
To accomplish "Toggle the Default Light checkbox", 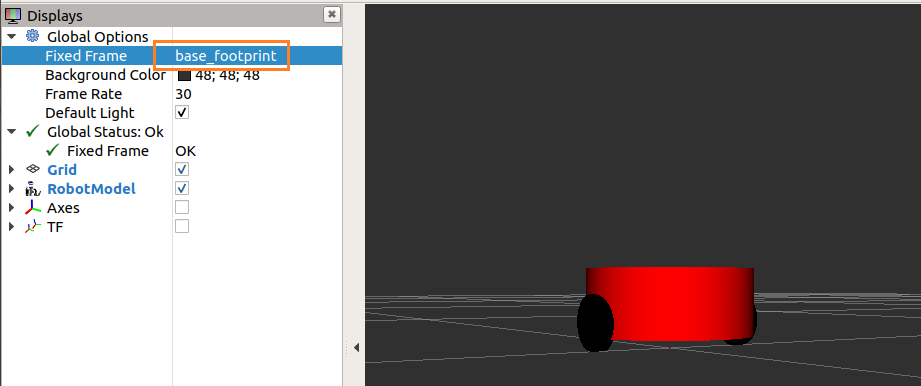I will pos(182,112).
